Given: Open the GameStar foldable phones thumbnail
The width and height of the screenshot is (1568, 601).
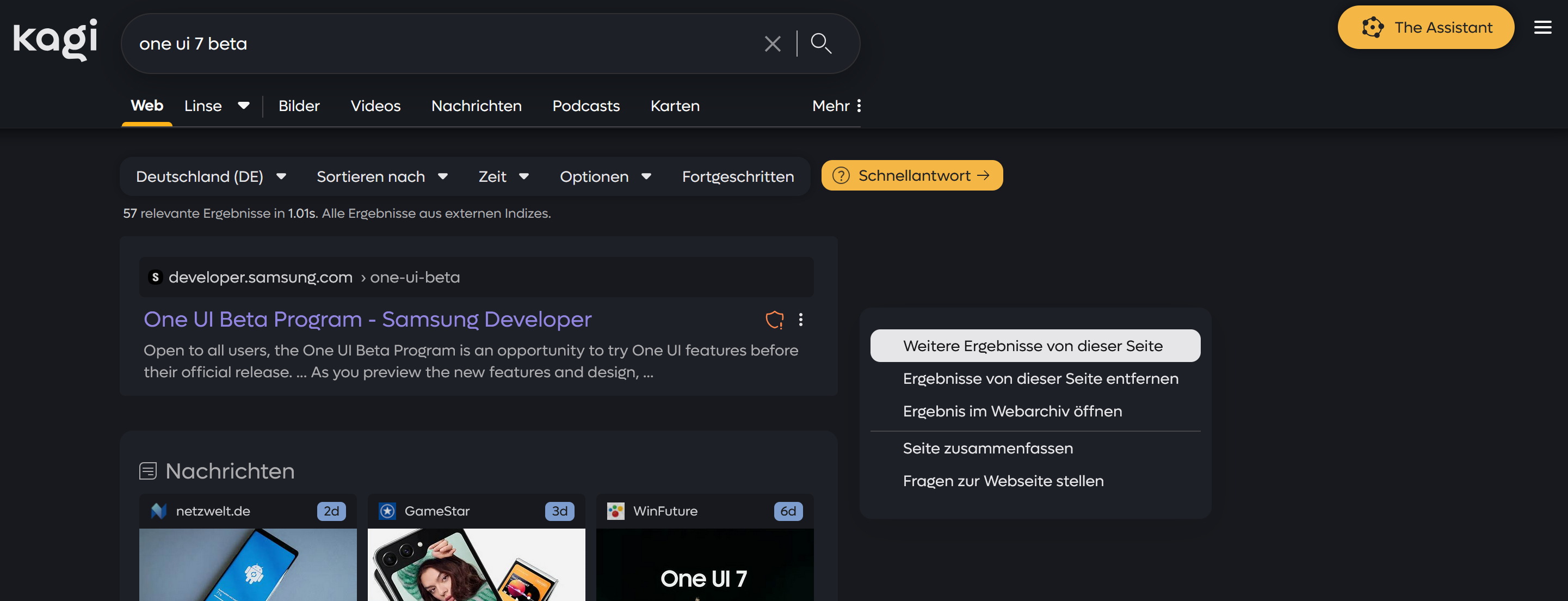Looking at the screenshot, I should point(476,565).
